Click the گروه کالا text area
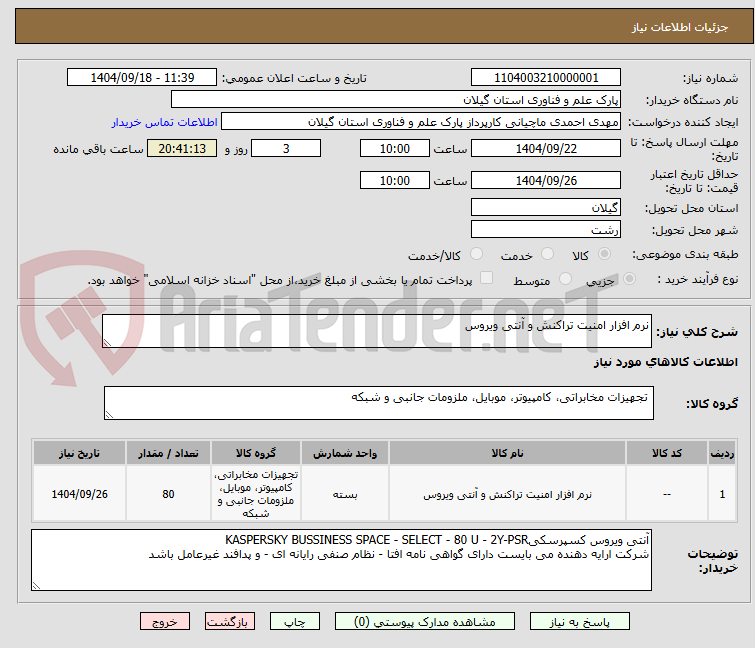This screenshot has width=755, height=648. click(378, 402)
